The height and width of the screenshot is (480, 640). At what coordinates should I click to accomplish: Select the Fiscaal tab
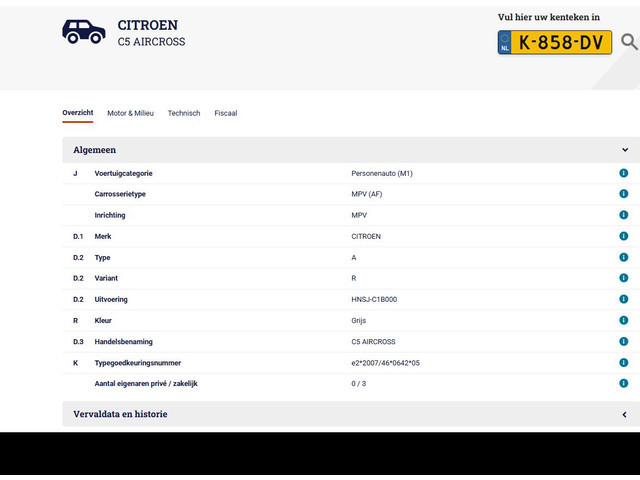click(x=225, y=114)
